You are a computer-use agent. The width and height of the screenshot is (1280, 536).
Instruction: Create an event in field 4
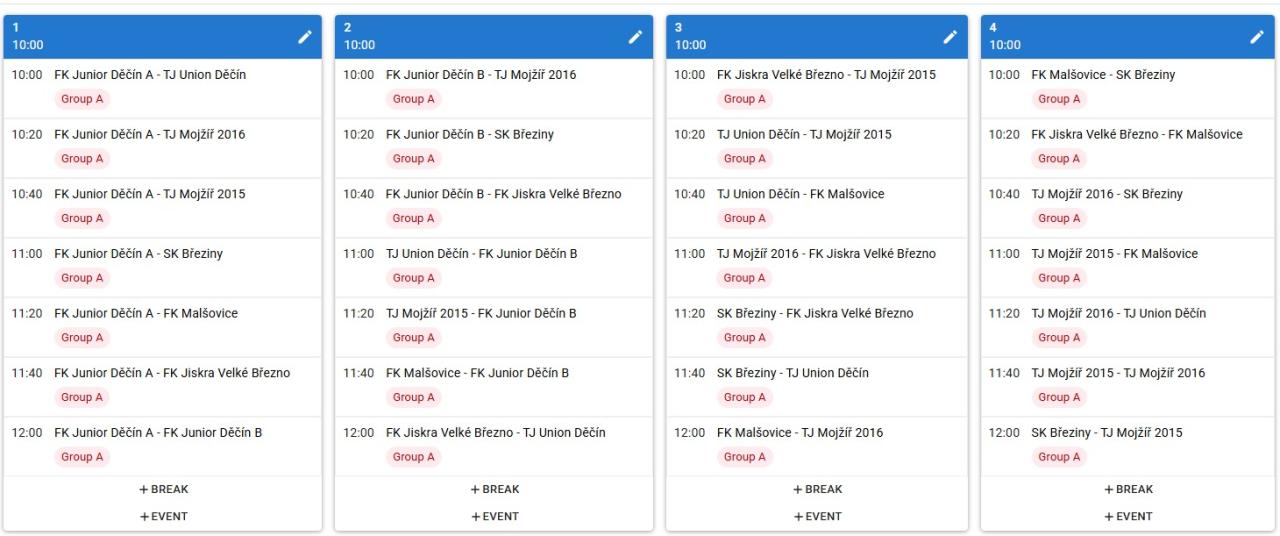pos(1128,517)
